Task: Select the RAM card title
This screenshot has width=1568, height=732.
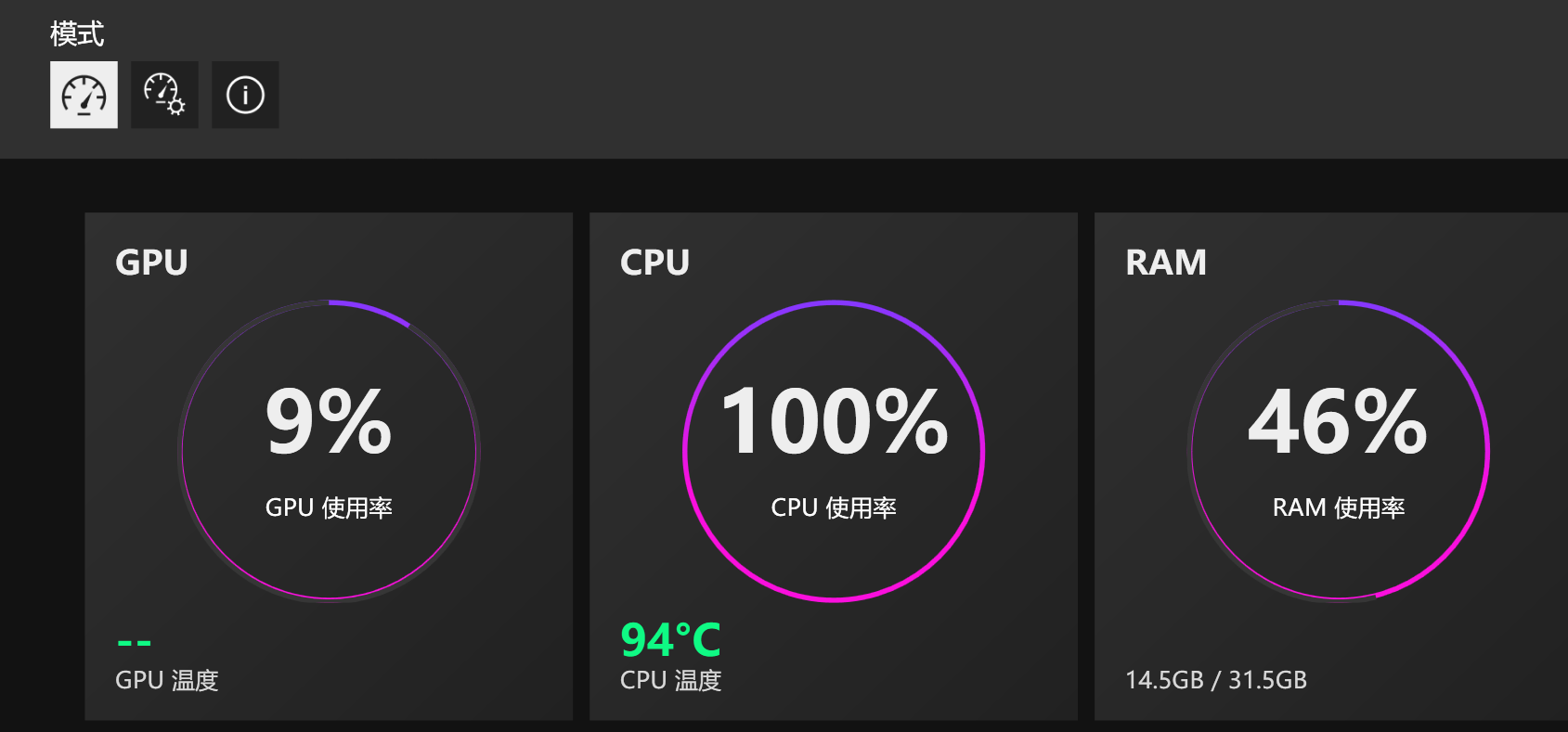Action: [1166, 263]
